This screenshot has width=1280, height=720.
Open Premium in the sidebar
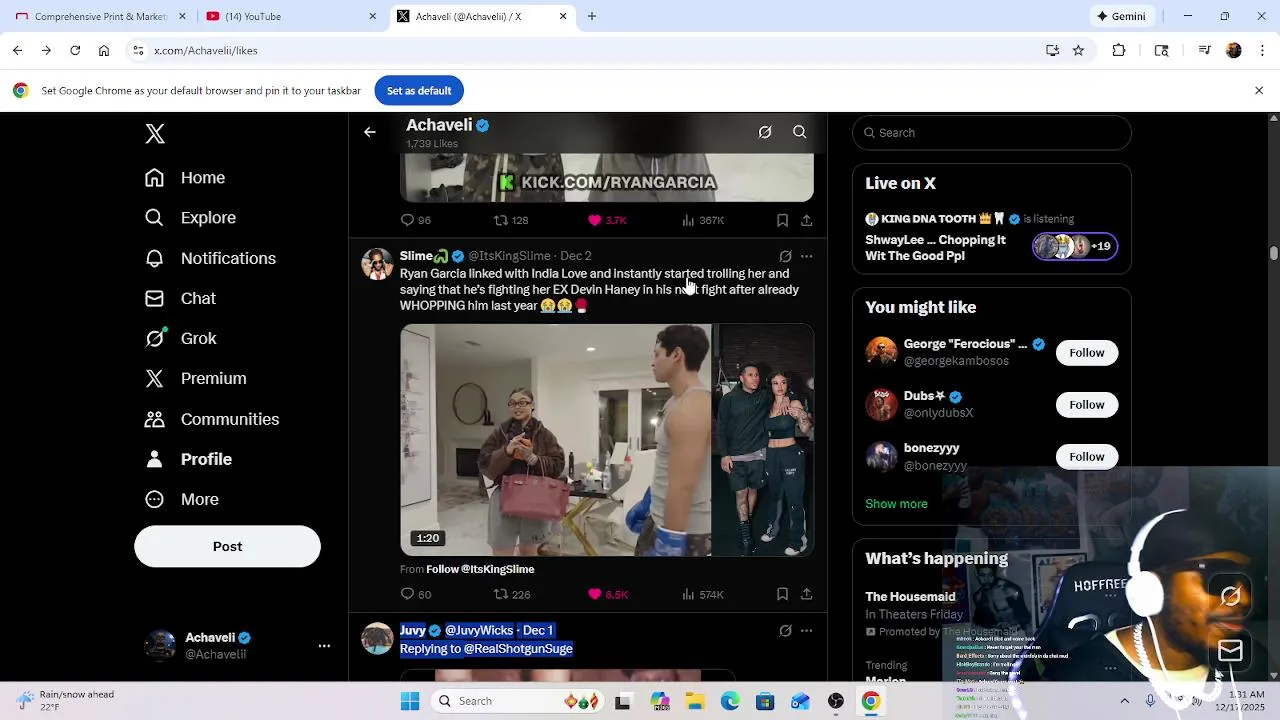pos(195,378)
